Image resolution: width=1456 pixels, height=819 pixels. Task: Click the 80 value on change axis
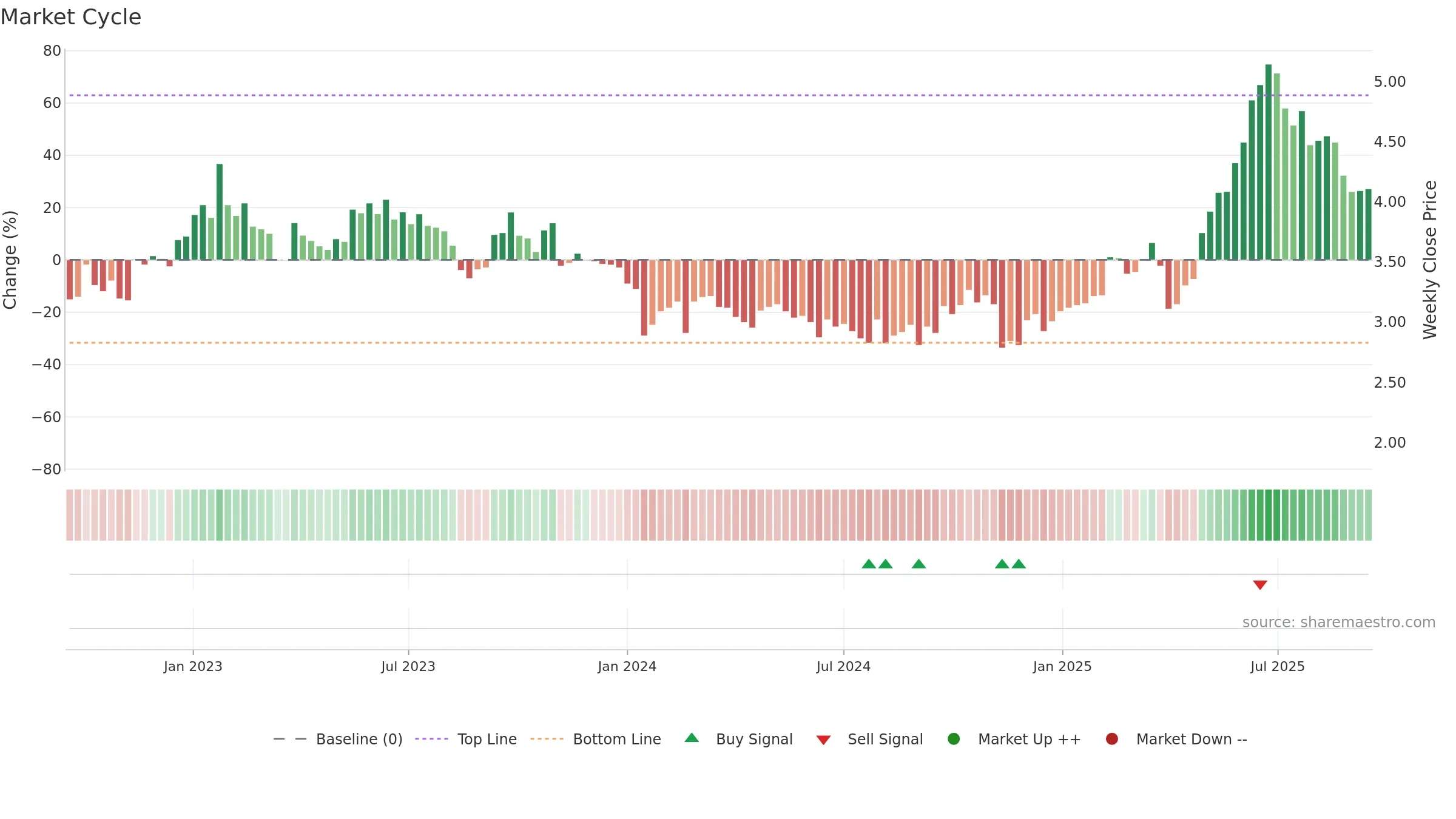pos(52,50)
